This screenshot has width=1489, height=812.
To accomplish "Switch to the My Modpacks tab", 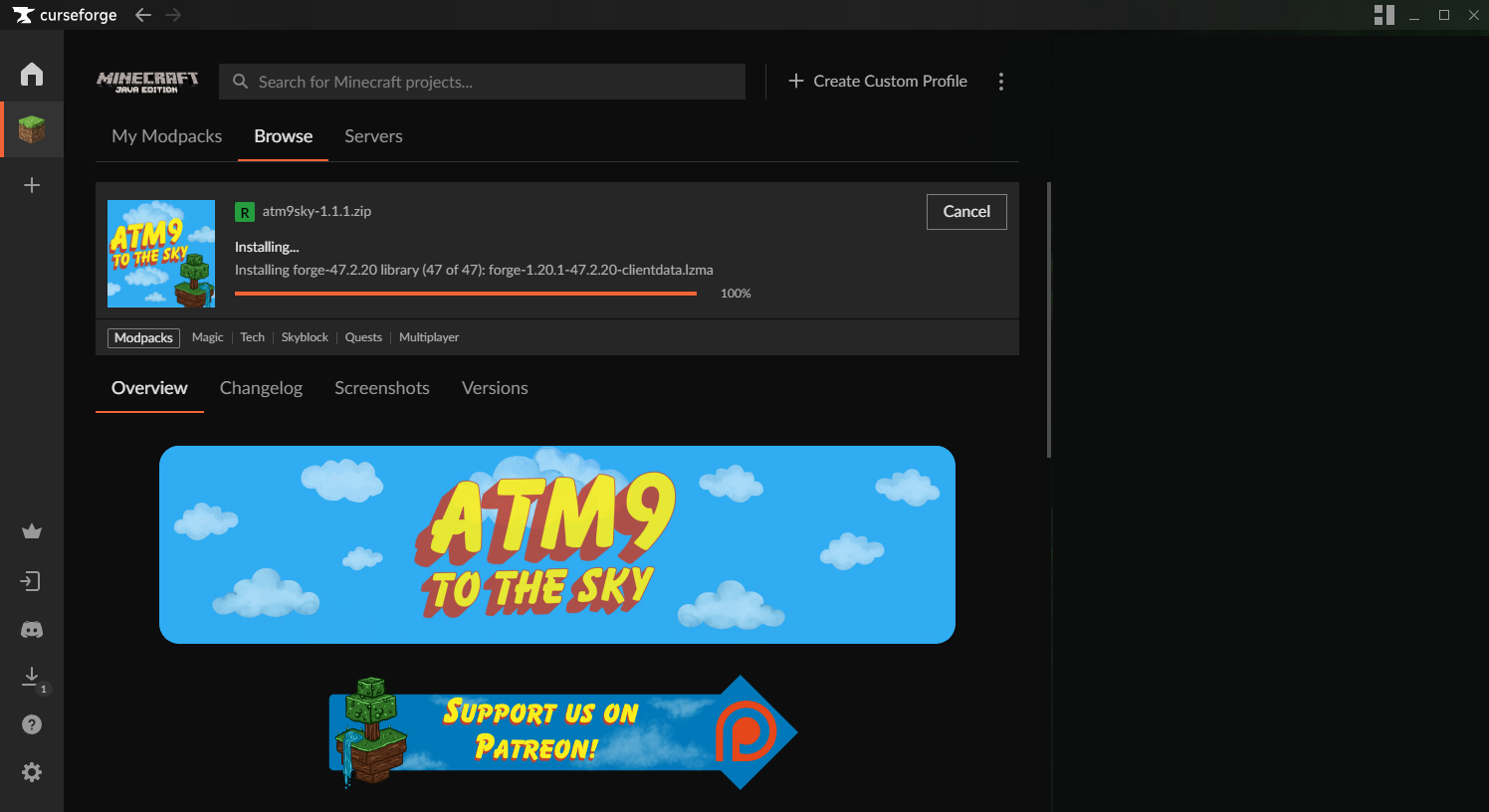I will click(166, 136).
